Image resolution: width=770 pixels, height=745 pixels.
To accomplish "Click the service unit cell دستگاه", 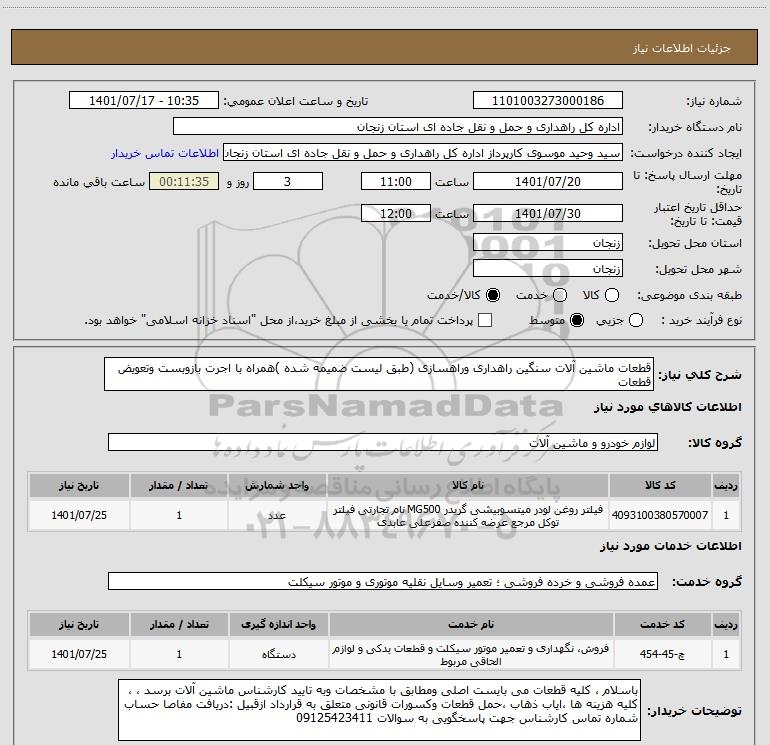I will click(x=278, y=654).
